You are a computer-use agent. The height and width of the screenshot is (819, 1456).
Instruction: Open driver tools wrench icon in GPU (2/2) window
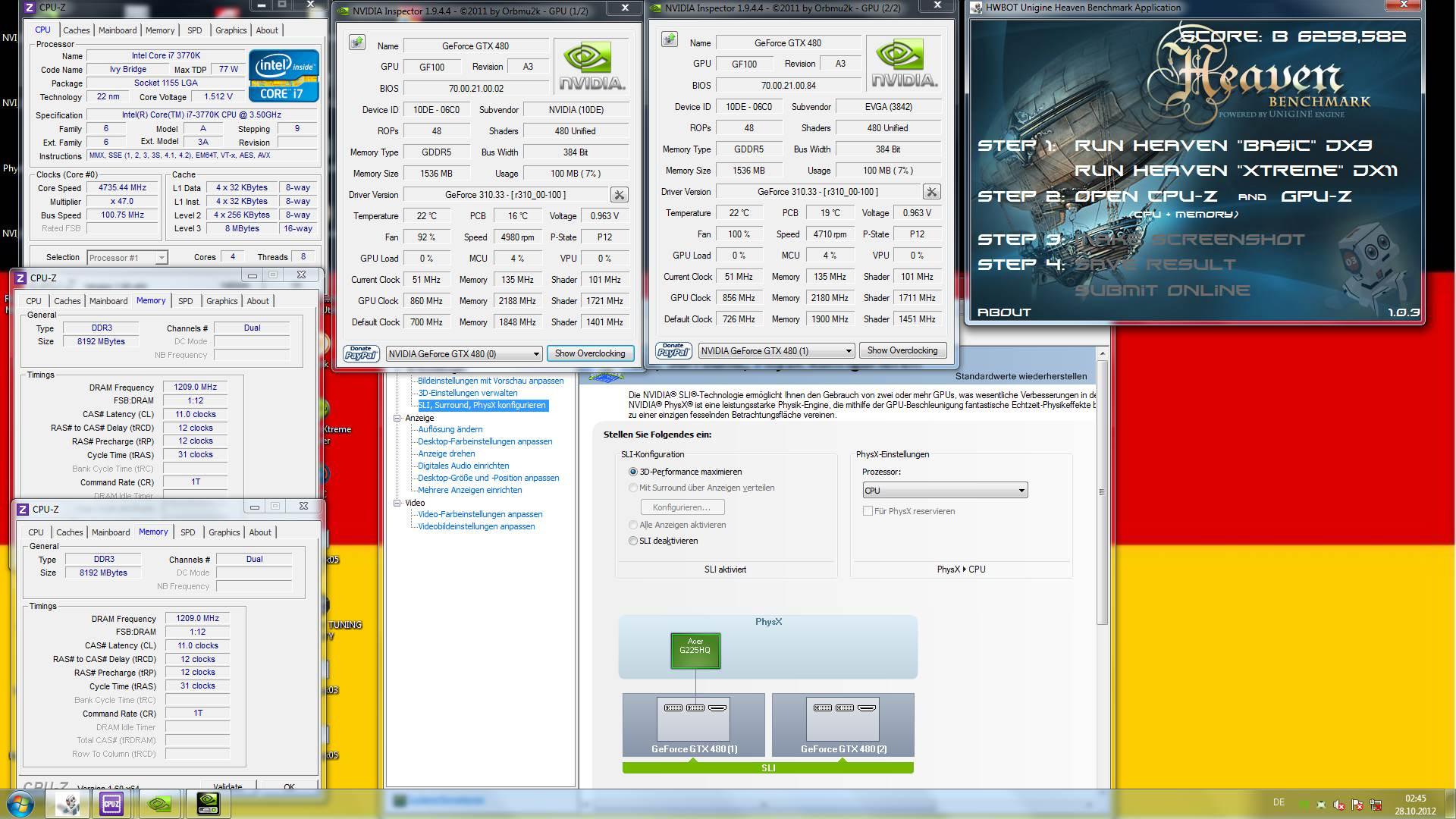coord(932,192)
